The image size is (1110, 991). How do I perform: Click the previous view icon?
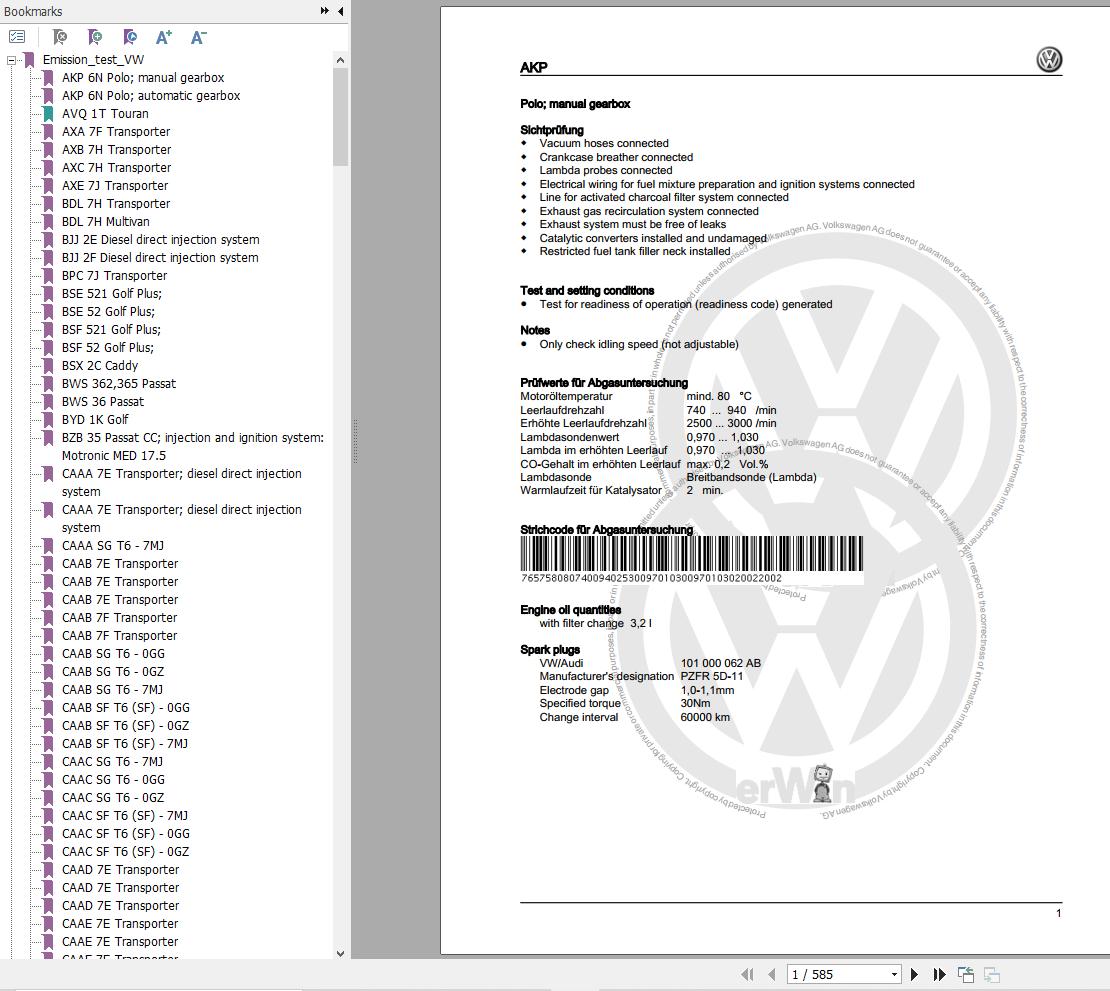(x=966, y=975)
